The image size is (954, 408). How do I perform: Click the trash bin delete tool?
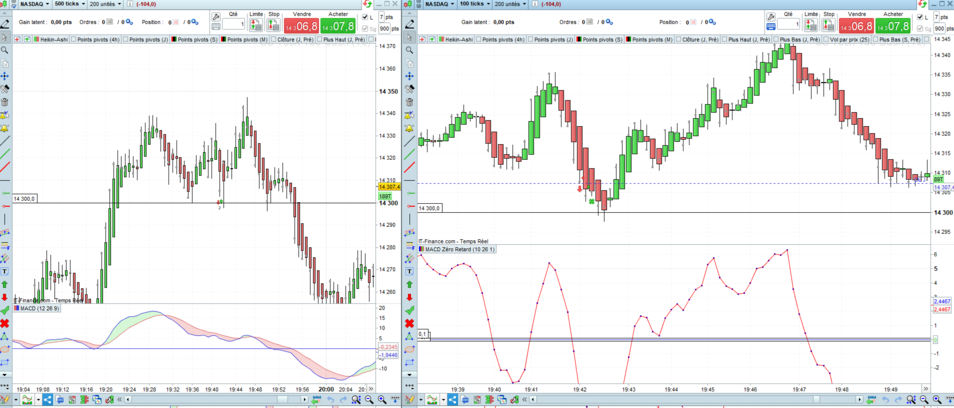point(5,102)
